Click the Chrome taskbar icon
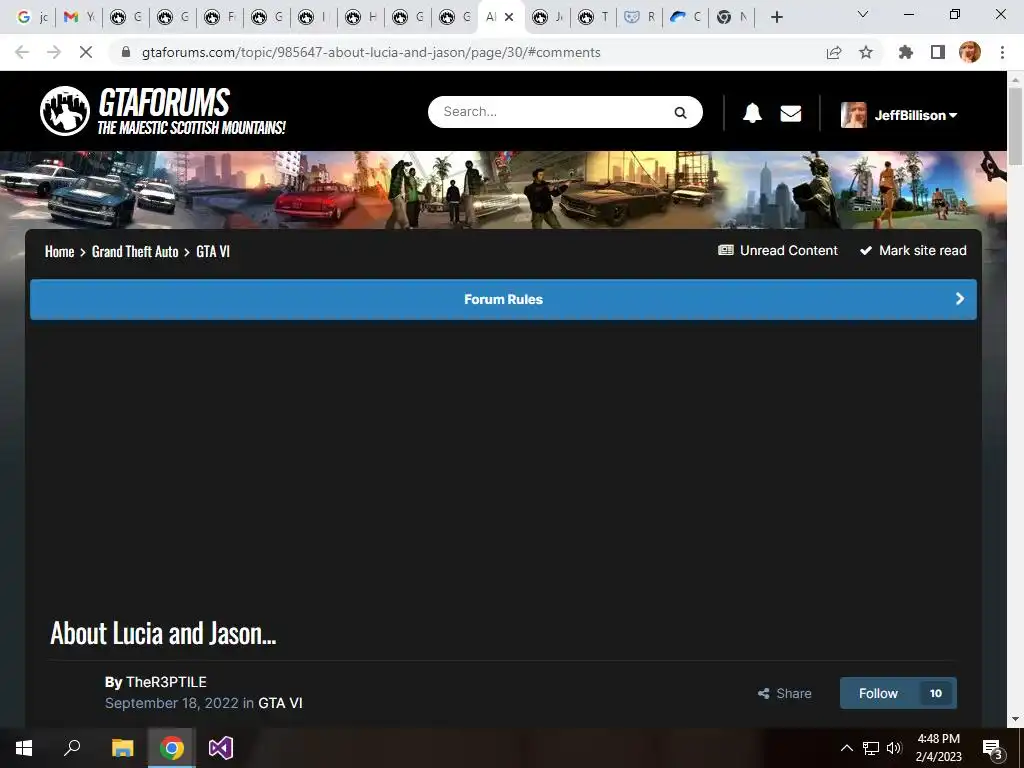Screen dimensions: 1024x768 [172, 748]
